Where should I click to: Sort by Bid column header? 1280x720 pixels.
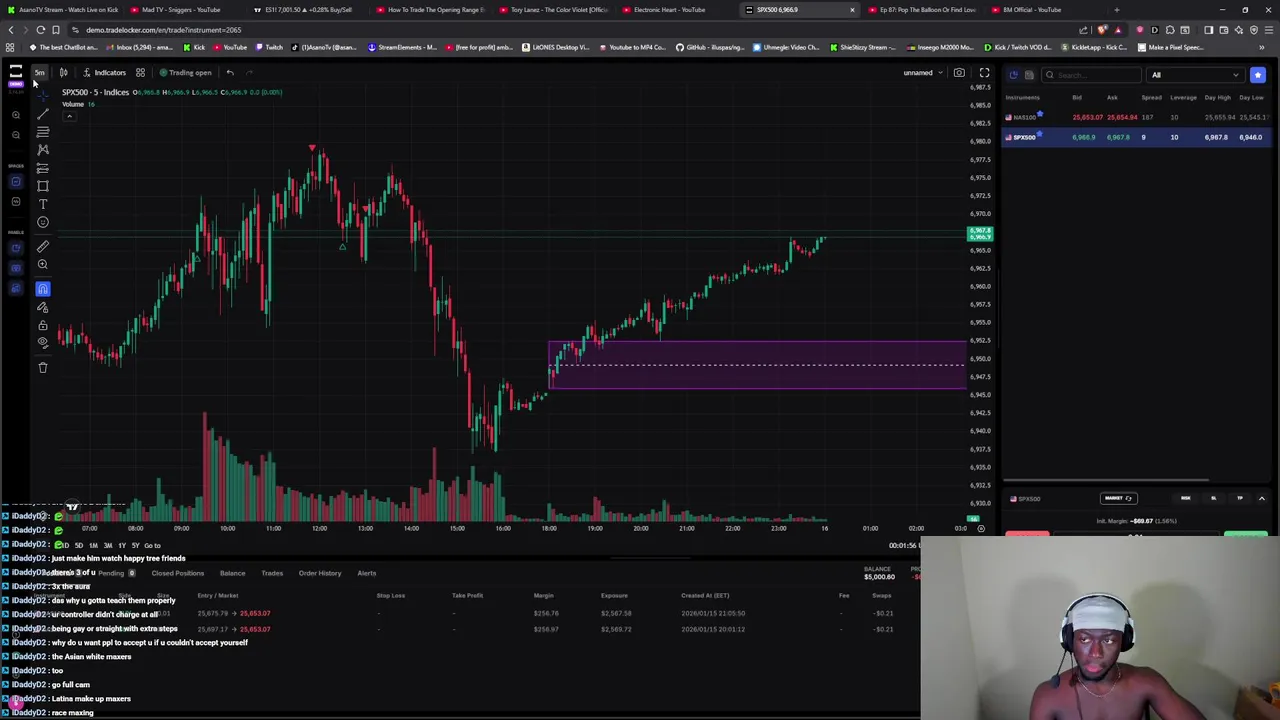(x=1077, y=97)
